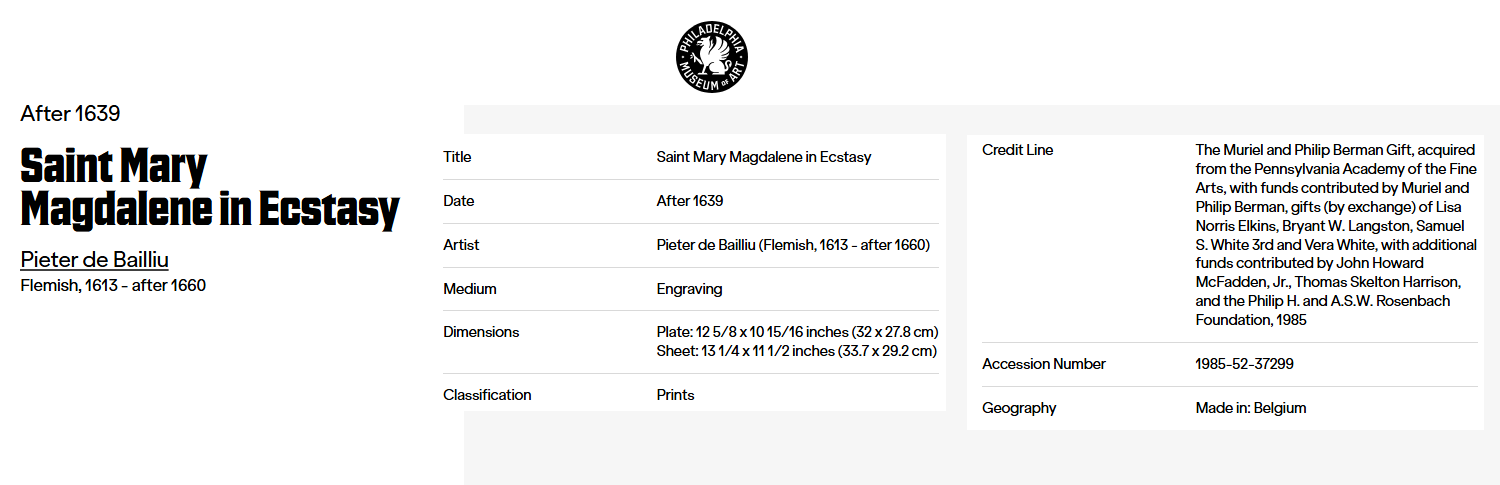This screenshot has height=485, width=1500.
Task: Click the sheet dimensions text line
Action: 796,351
